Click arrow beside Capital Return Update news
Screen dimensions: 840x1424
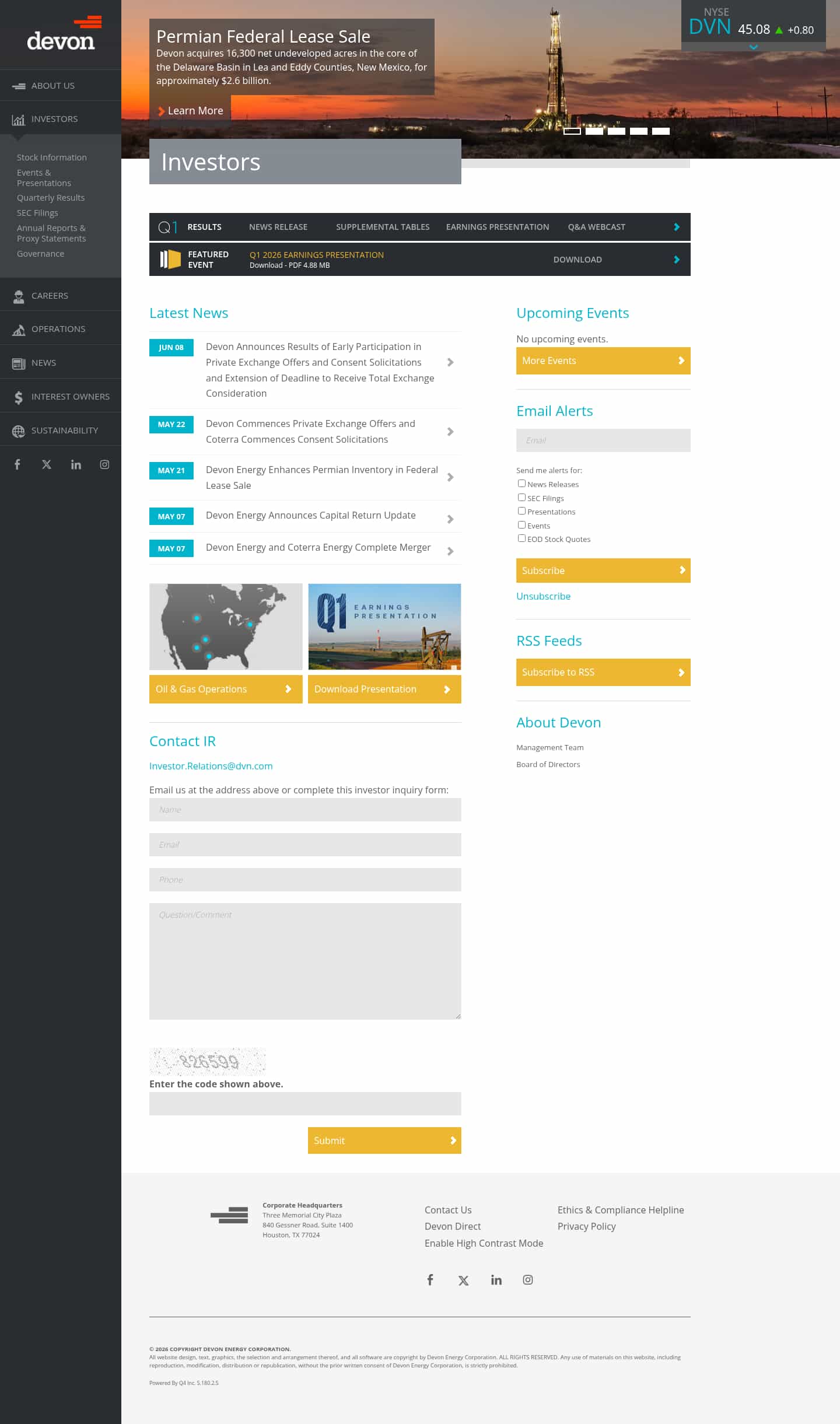click(450, 519)
